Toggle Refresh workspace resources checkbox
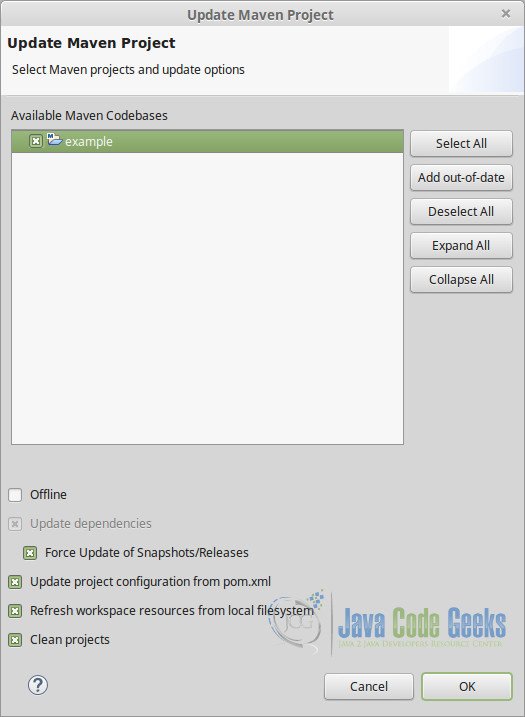This screenshot has width=525, height=717. click(x=15, y=611)
